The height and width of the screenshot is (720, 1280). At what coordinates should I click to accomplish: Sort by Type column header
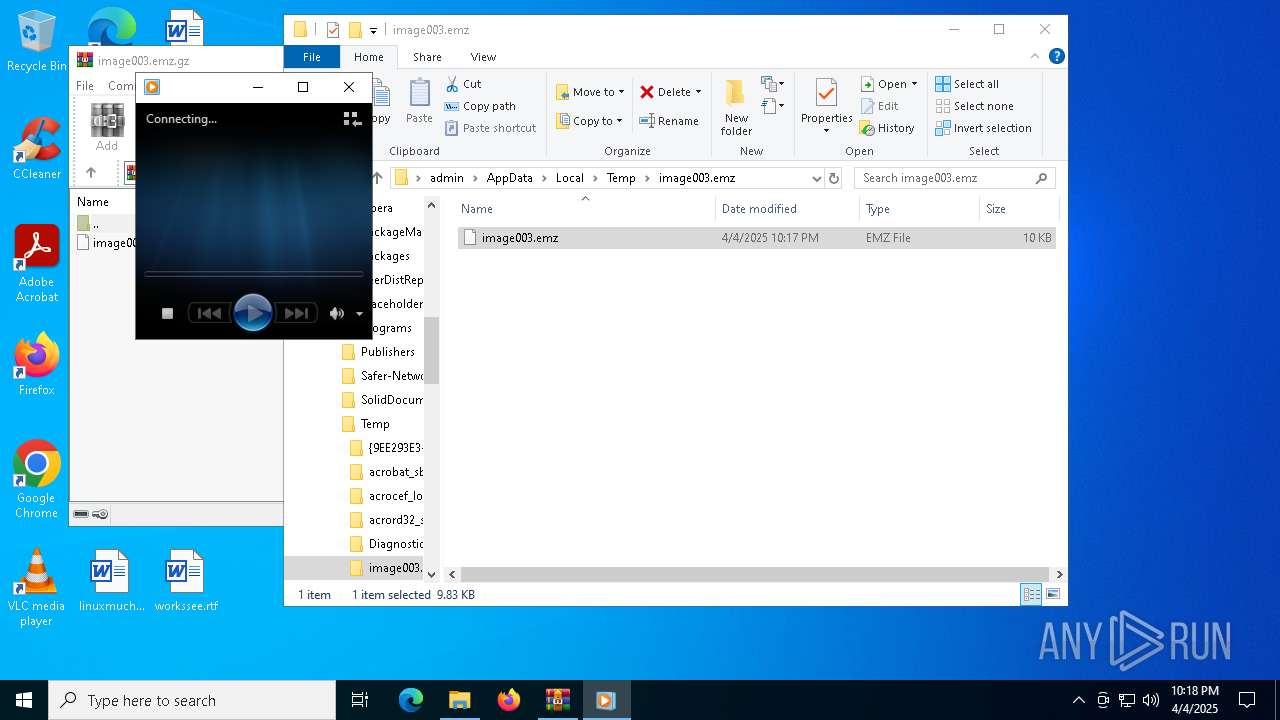tap(919, 209)
